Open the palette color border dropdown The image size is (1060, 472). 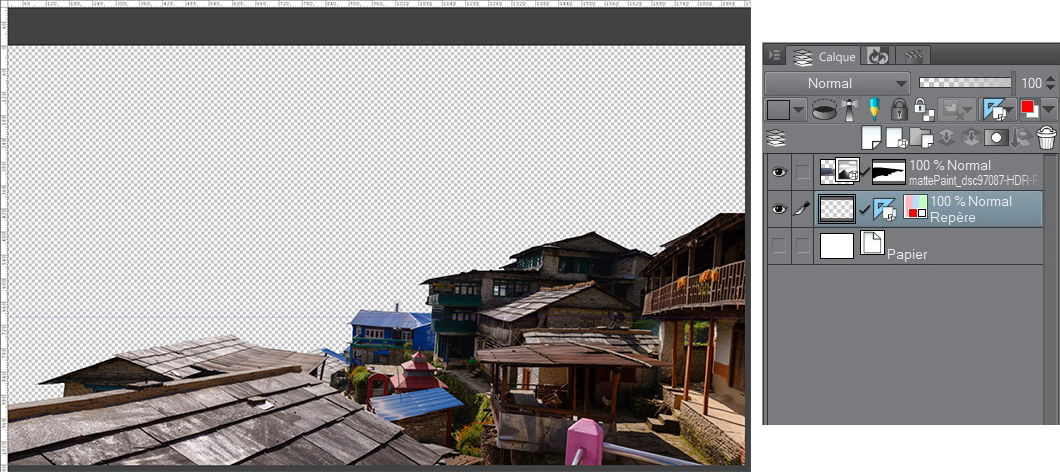tap(800, 110)
